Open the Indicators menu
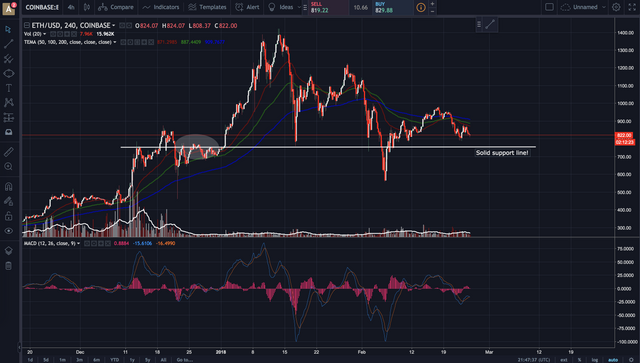The height and width of the screenshot is (363, 640). 161,7
